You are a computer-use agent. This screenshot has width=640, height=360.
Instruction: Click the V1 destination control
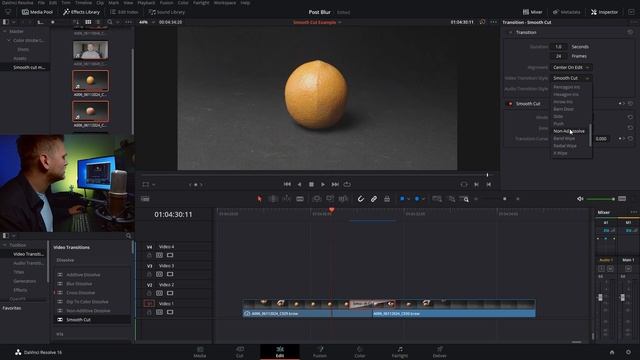tap(149, 304)
